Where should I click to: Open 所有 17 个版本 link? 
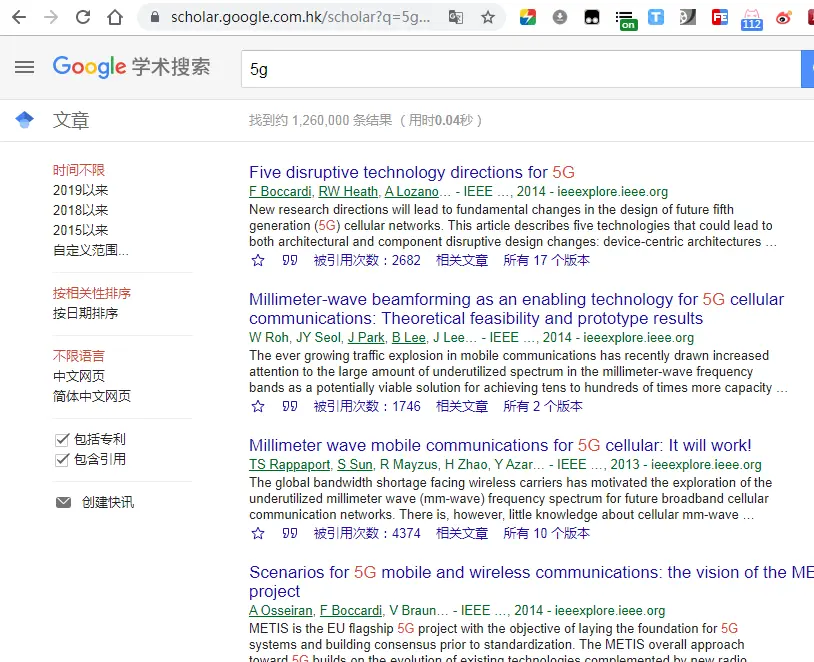(x=547, y=260)
